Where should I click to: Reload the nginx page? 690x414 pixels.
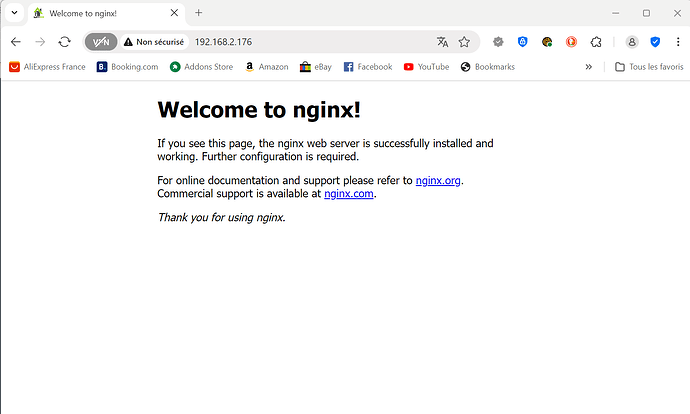[65, 42]
